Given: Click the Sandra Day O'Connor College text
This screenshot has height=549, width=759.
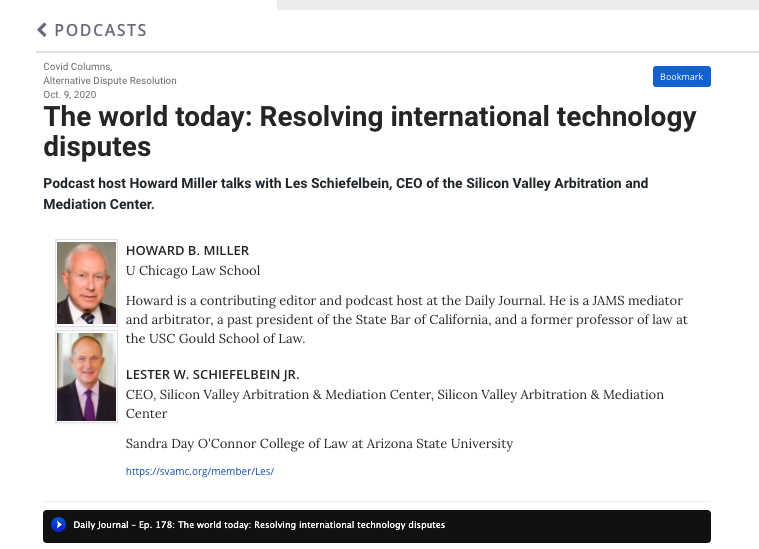Looking at the screenshot, I should point(318,443).
